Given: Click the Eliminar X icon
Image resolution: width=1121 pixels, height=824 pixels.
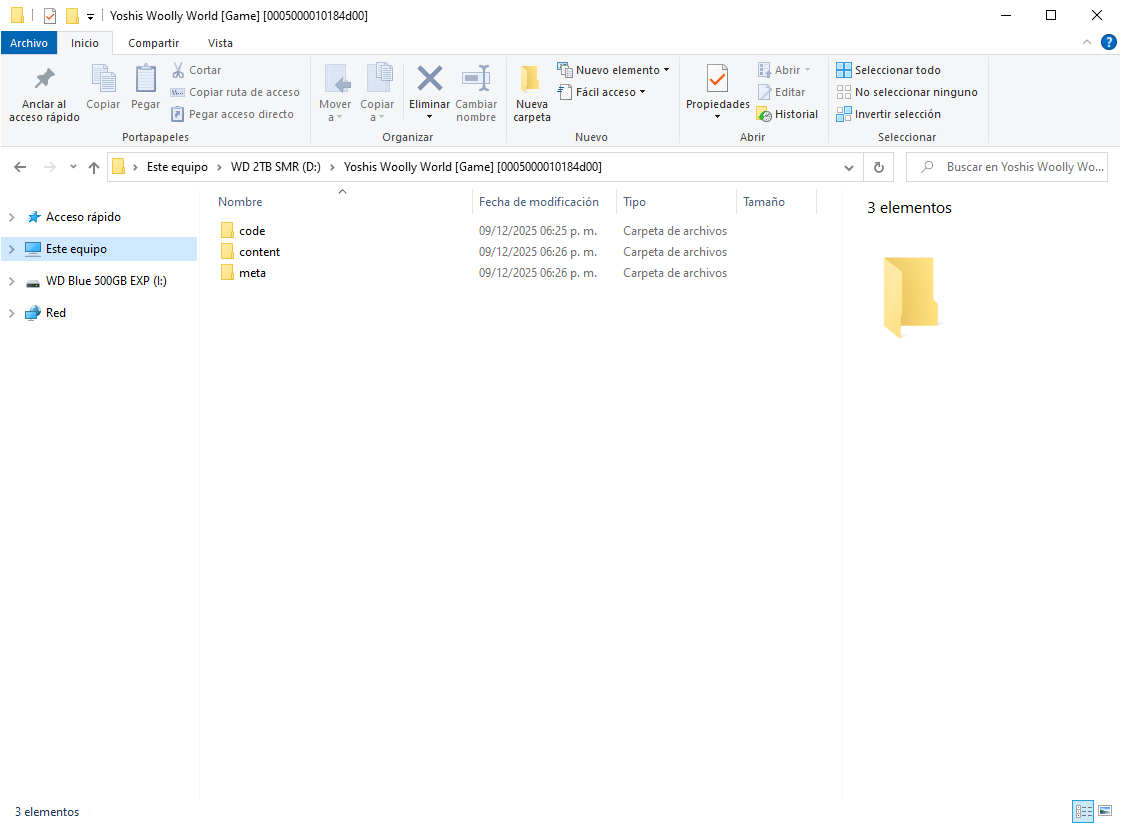Looking at the screenshot, I should click(x=430, y=79).
